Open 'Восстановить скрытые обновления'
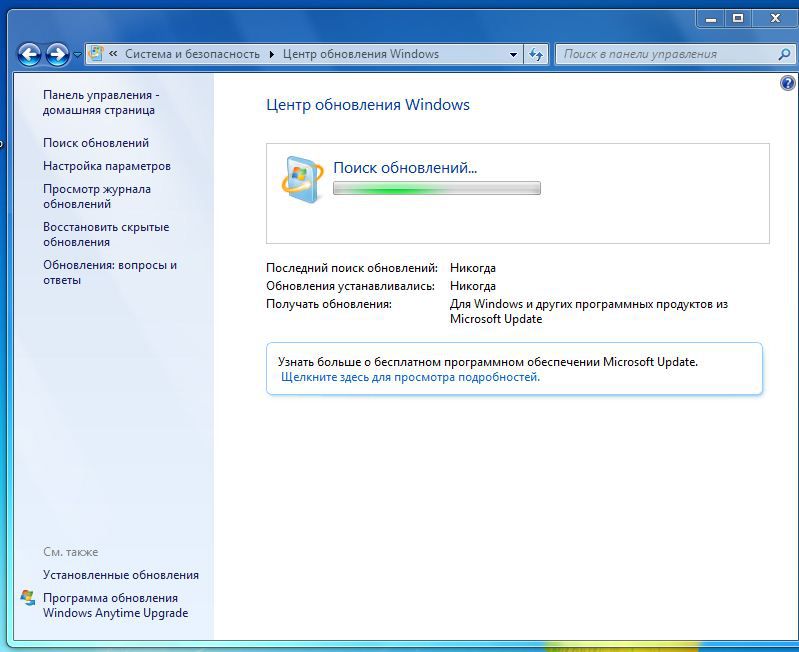The image size is (799, 652). pos(106,234)
